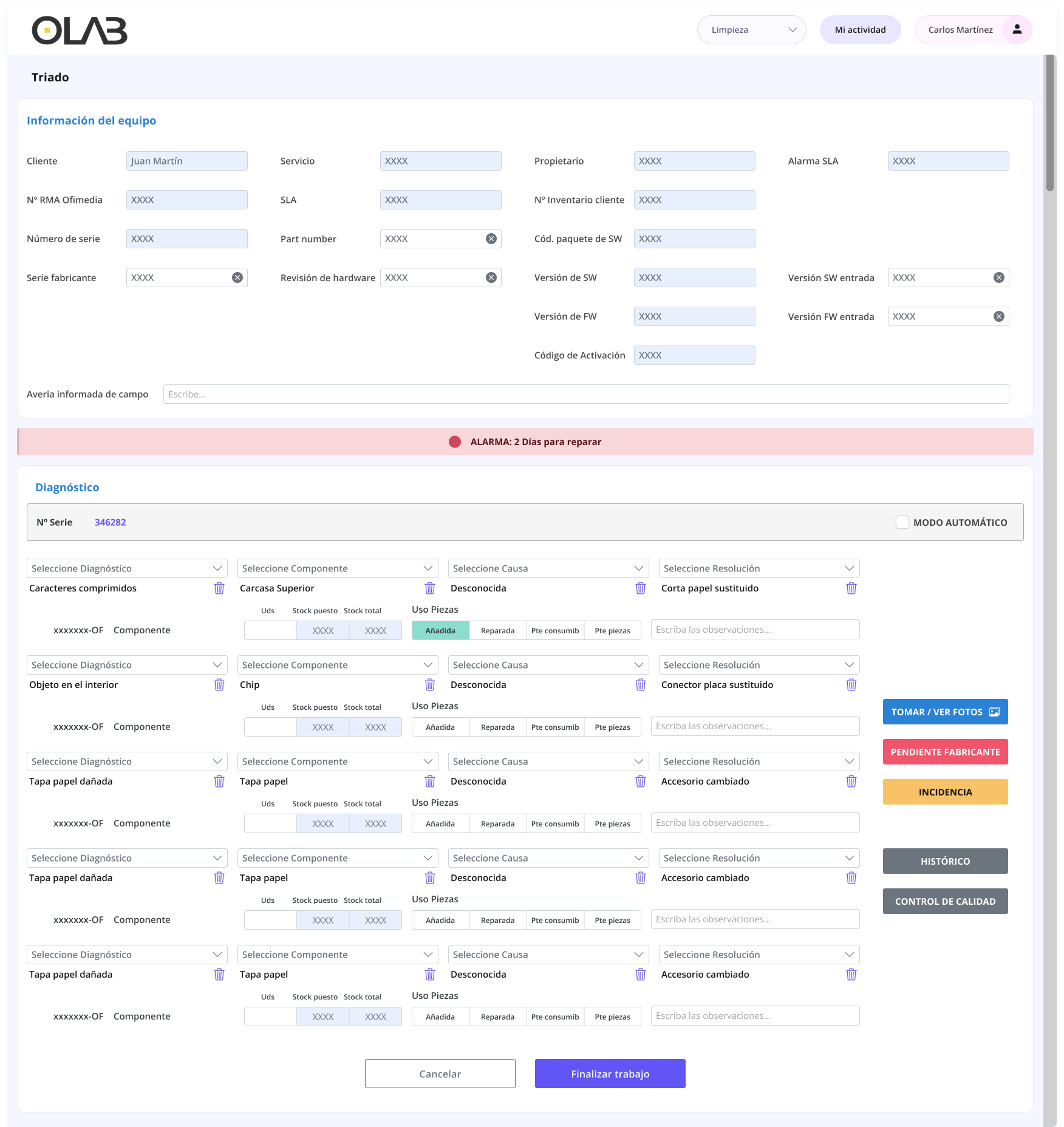
Task: Delete Conector placa sustituido resolution
Action: point(851,684)
